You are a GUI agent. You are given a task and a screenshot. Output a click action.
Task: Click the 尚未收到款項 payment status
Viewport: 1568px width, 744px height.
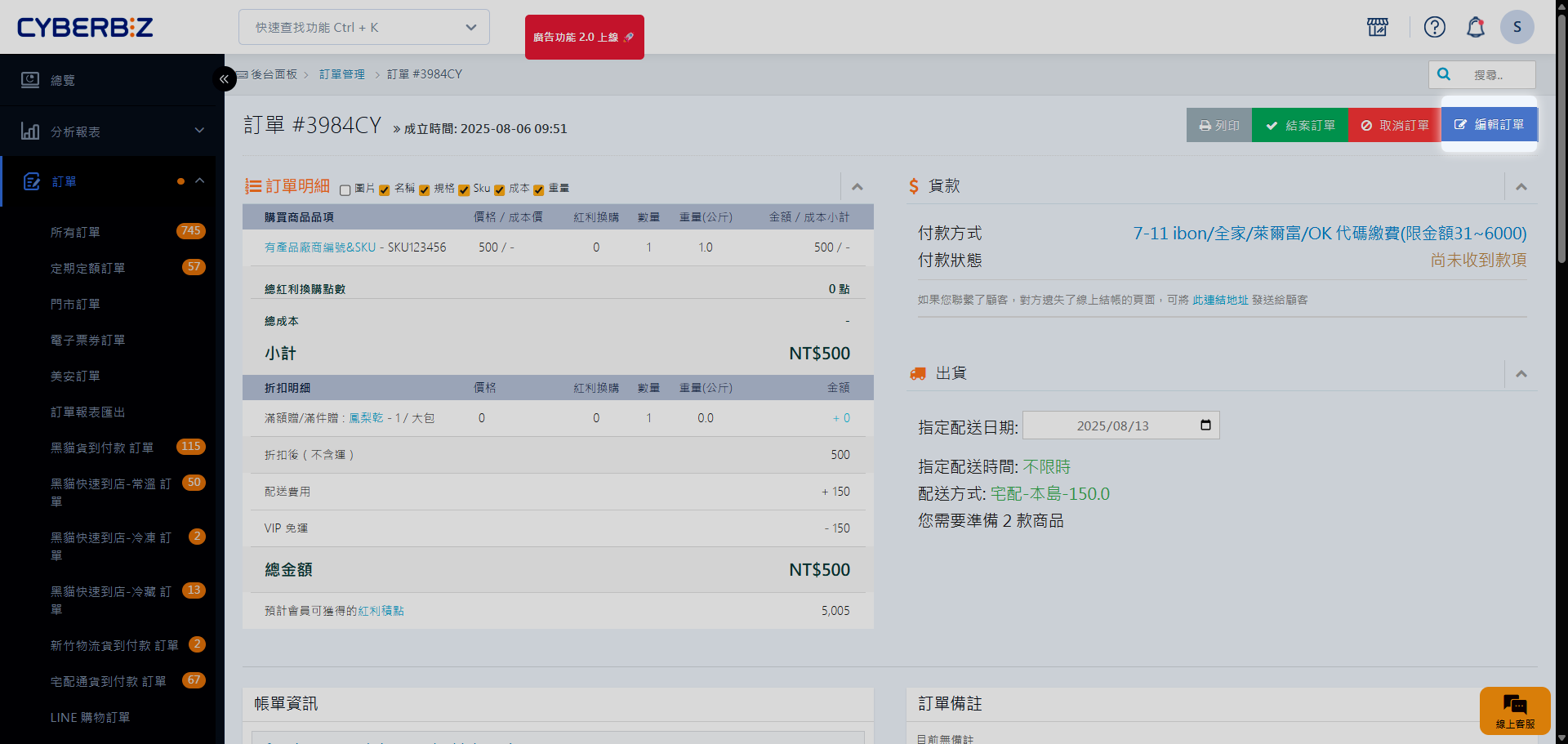pyautogui.click(x=1478, y=260)
